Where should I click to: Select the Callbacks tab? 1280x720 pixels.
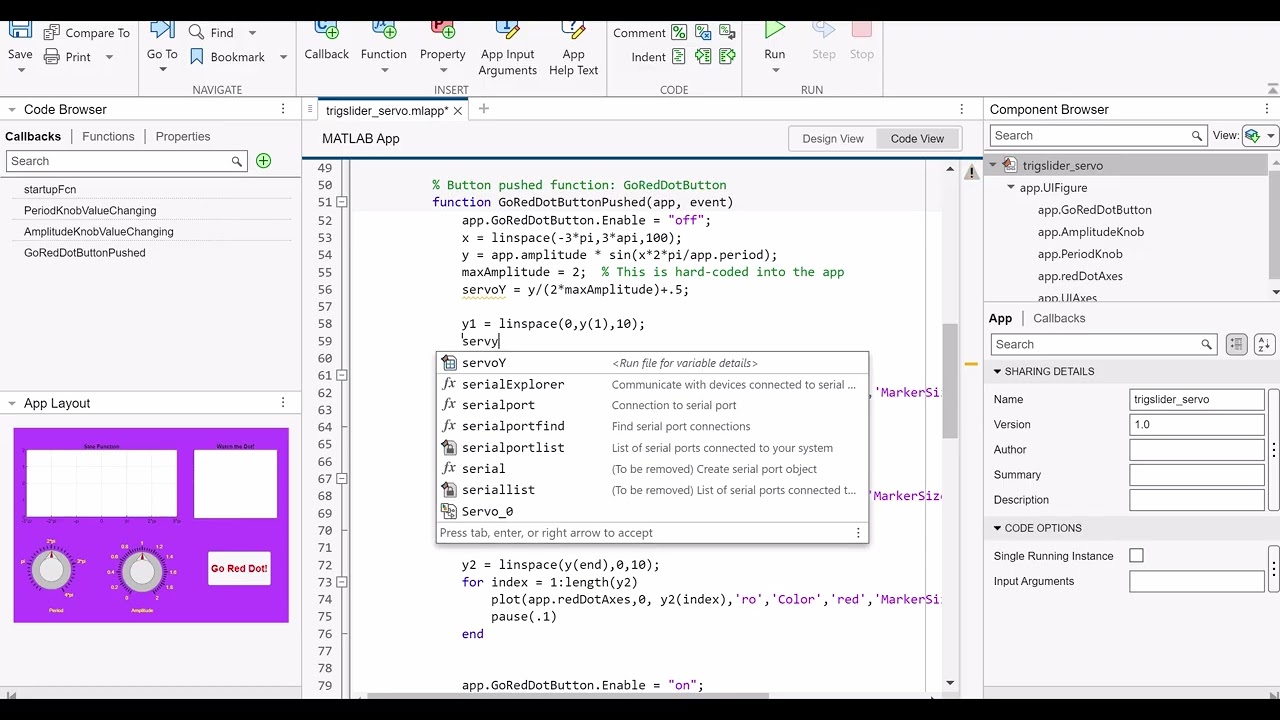(33, 136)
